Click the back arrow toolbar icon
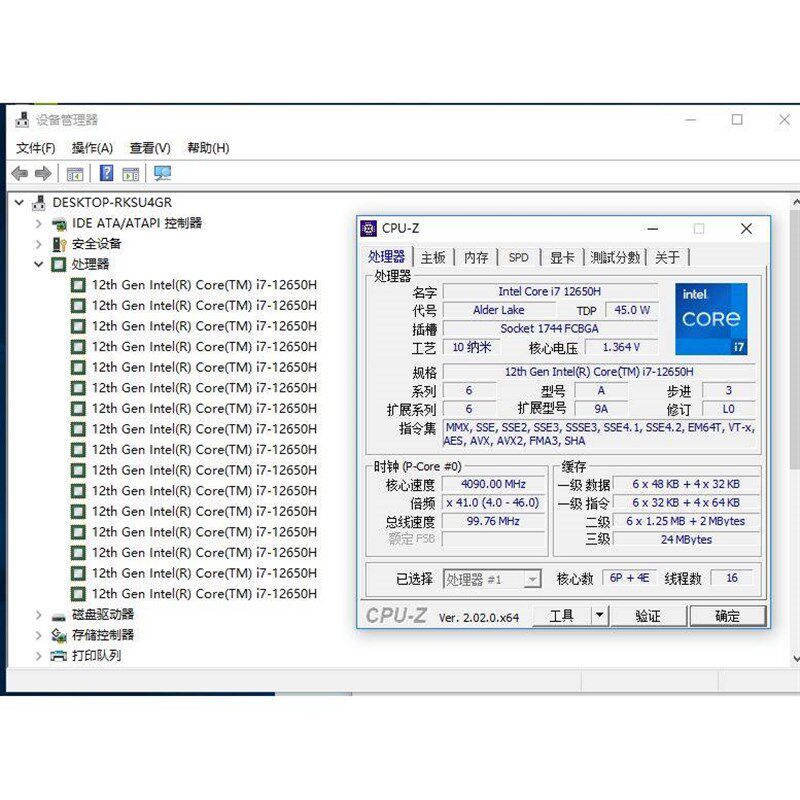 (x=20, y=174)
